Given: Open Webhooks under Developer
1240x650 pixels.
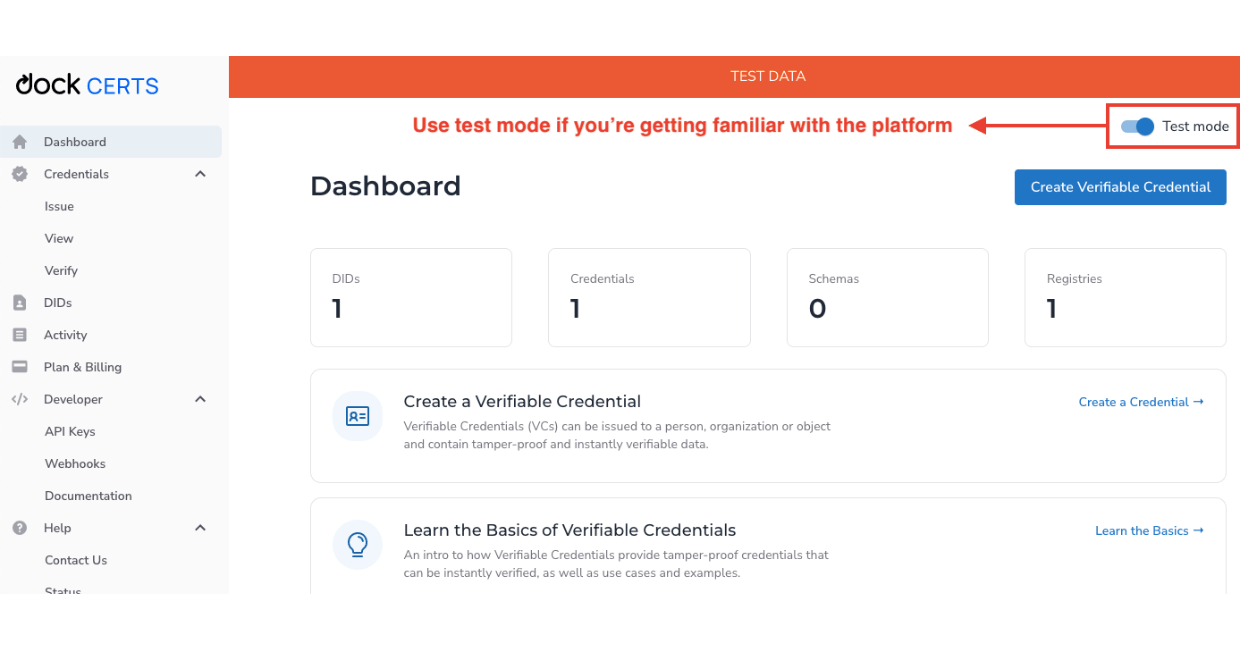Looking at the screenshot, I should pos(75,463).
